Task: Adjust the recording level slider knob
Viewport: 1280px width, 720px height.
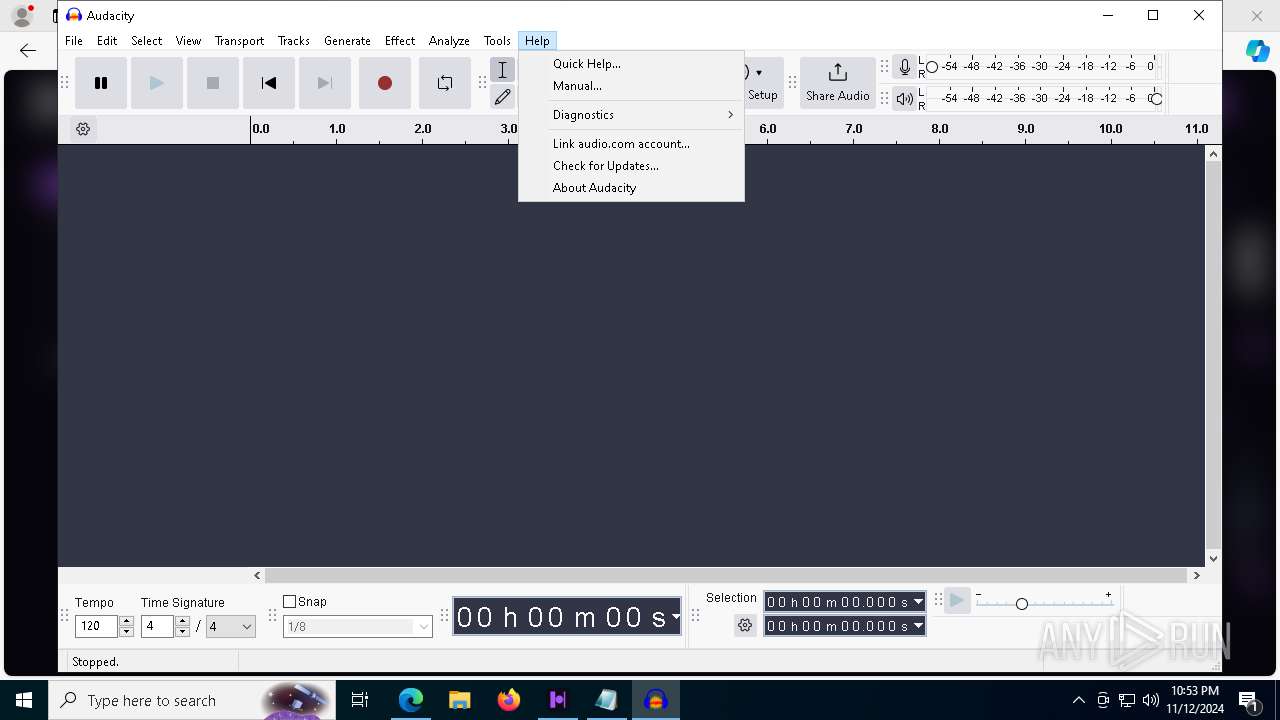Action: (932, 67)
